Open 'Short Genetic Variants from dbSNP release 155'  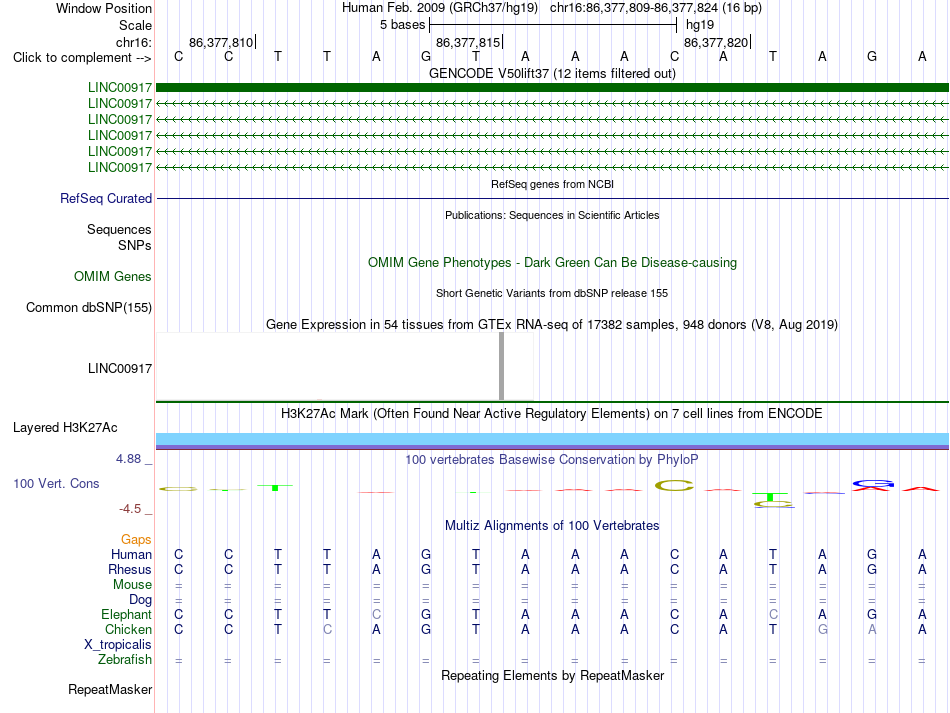(552, 293)
